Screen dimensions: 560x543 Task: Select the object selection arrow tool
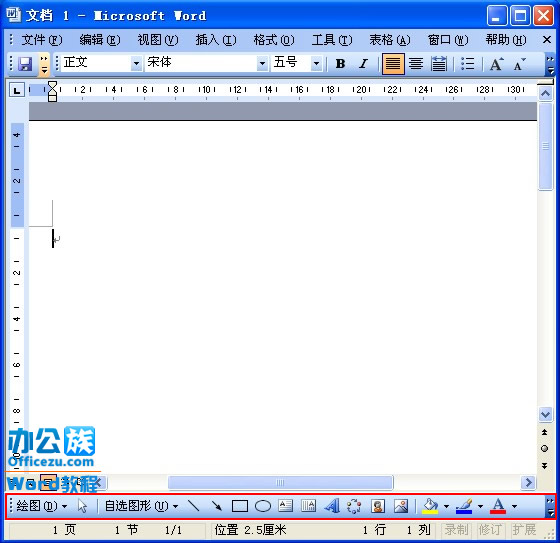click(82, 506)
